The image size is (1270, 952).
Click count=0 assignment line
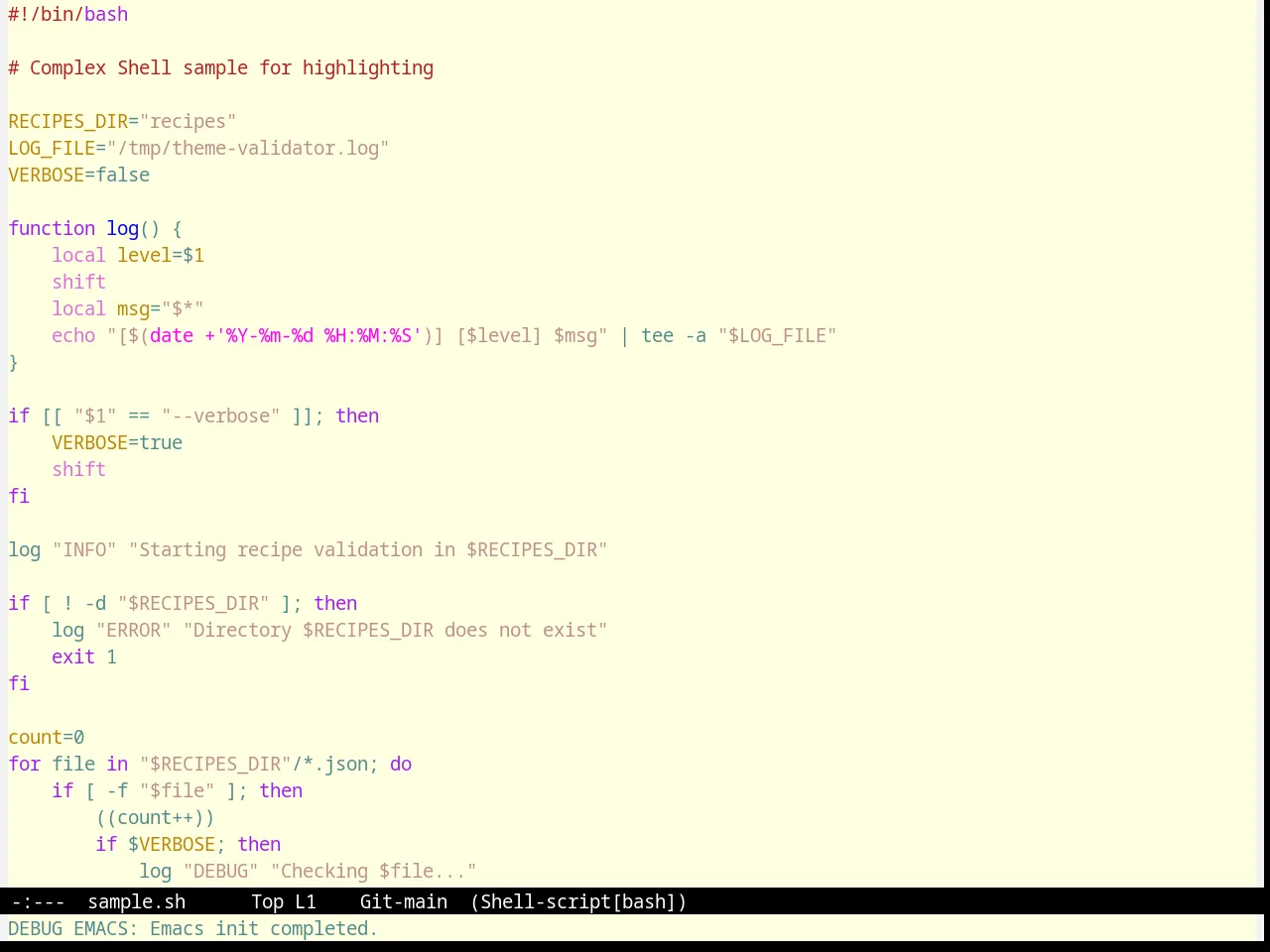click(47, 737)
